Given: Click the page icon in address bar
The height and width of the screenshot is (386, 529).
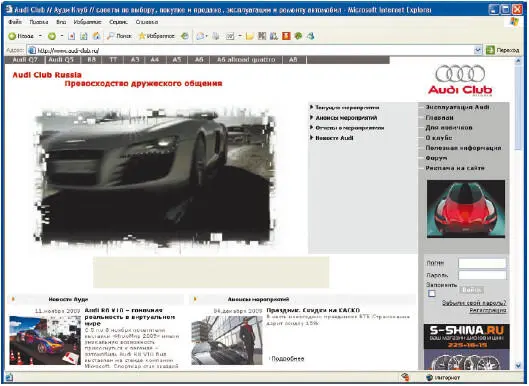Looking at the screenshot, I should (32, 51).
